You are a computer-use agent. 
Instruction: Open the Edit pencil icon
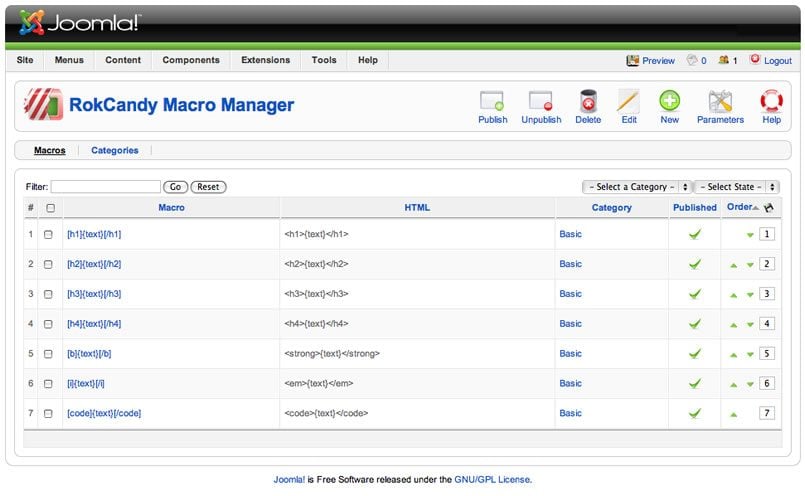tap(628, 102)
